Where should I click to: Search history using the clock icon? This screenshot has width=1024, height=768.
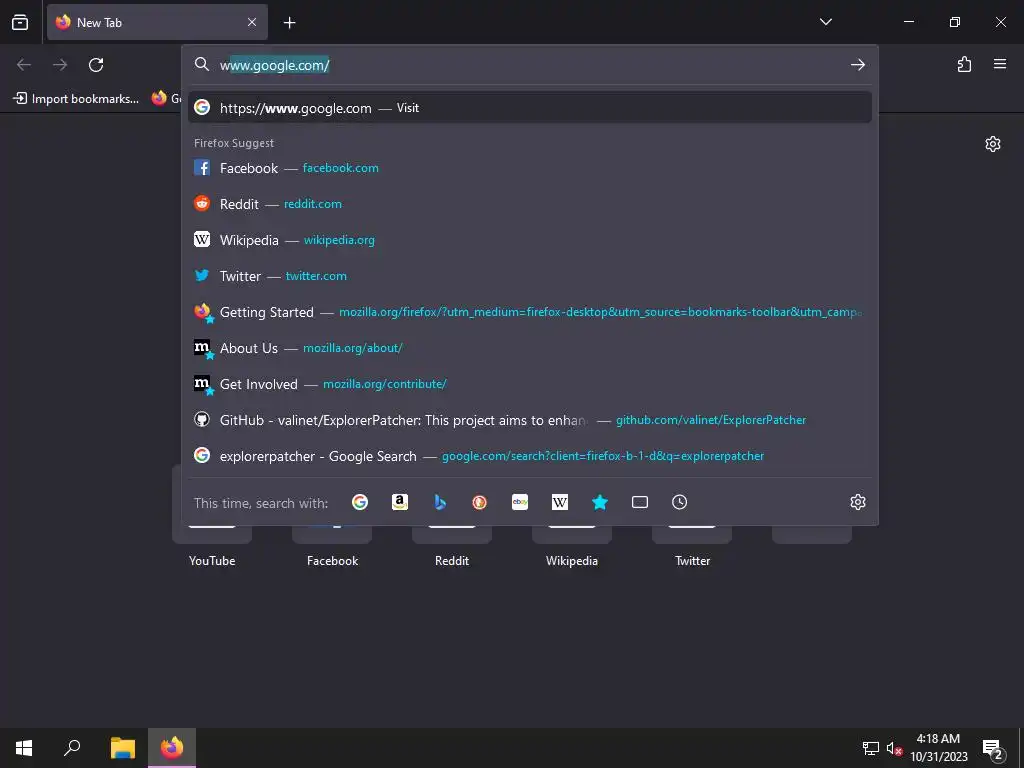680,502
